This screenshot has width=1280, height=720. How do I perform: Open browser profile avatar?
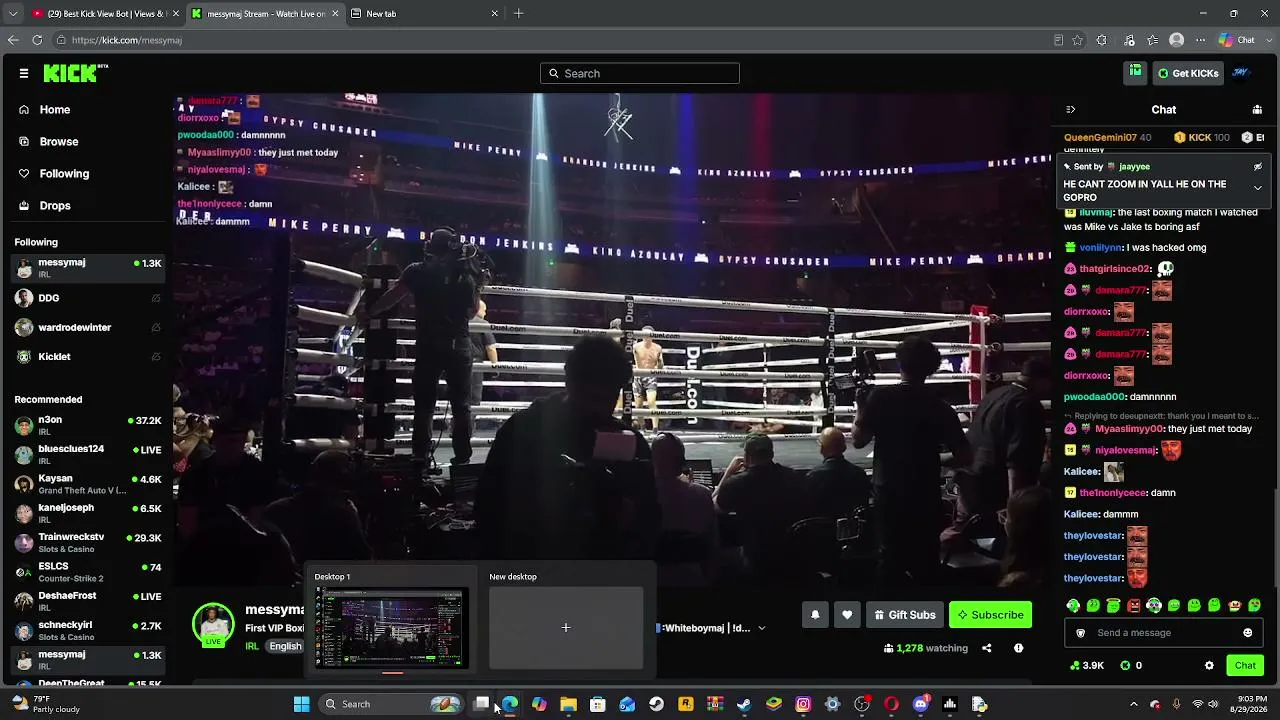tap(1177, 40)
